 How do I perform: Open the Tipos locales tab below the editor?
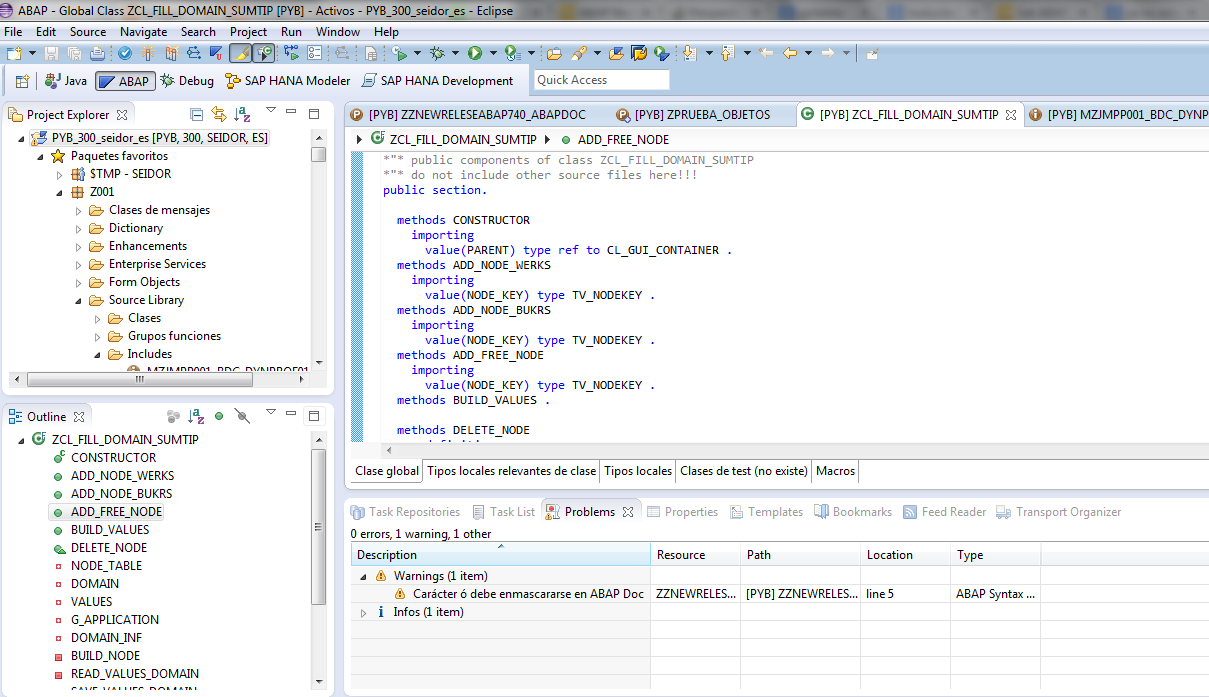[637, 470]
